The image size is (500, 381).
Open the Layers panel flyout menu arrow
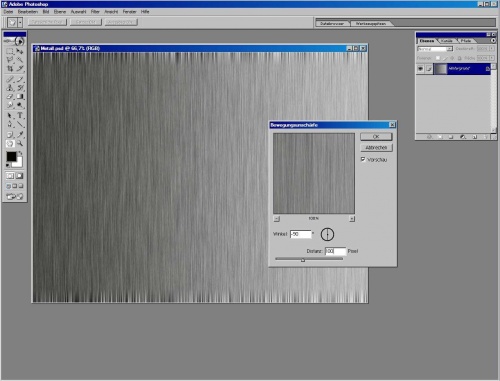pos(493,40)
